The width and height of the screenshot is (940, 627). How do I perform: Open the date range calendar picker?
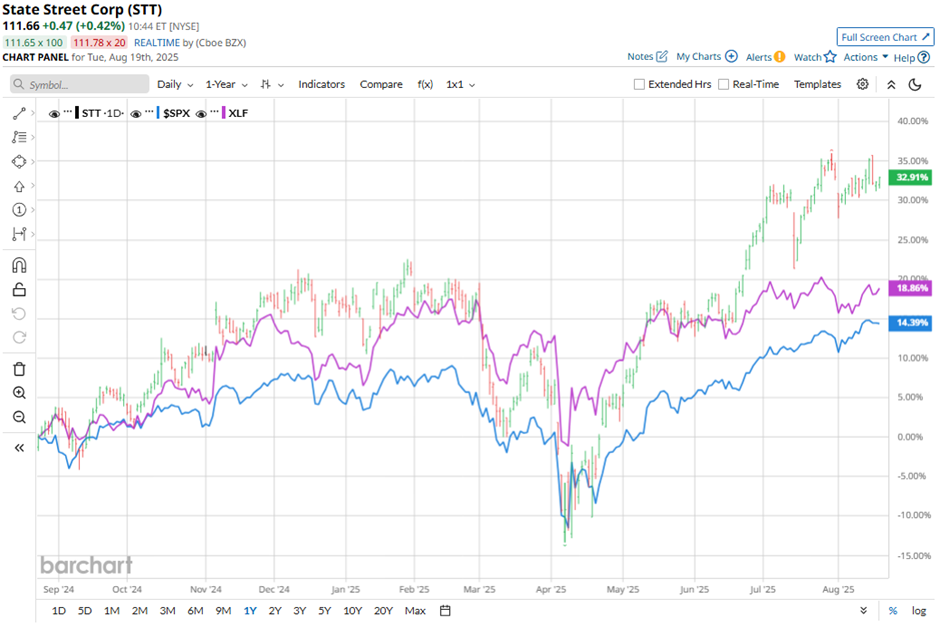pyautogui.click(x=445, y=611)
